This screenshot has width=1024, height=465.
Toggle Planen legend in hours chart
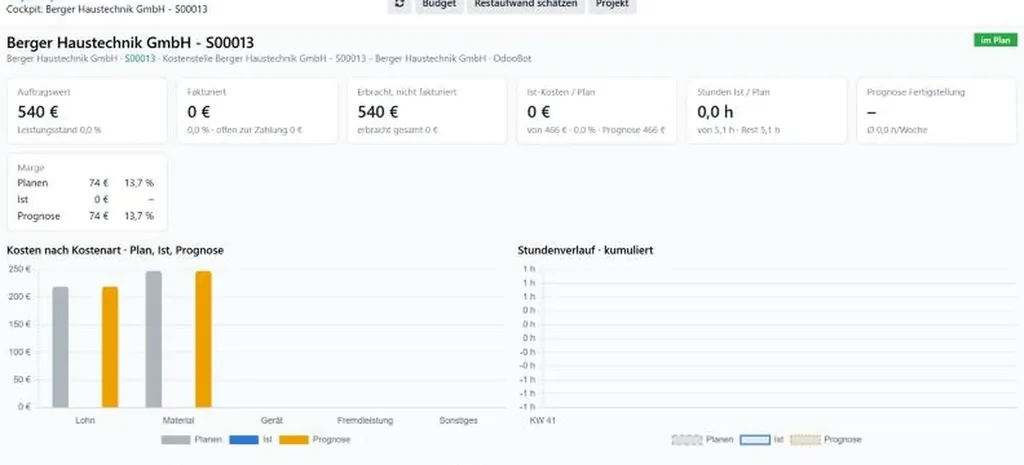pyautogui.click(x=702, y=440)
